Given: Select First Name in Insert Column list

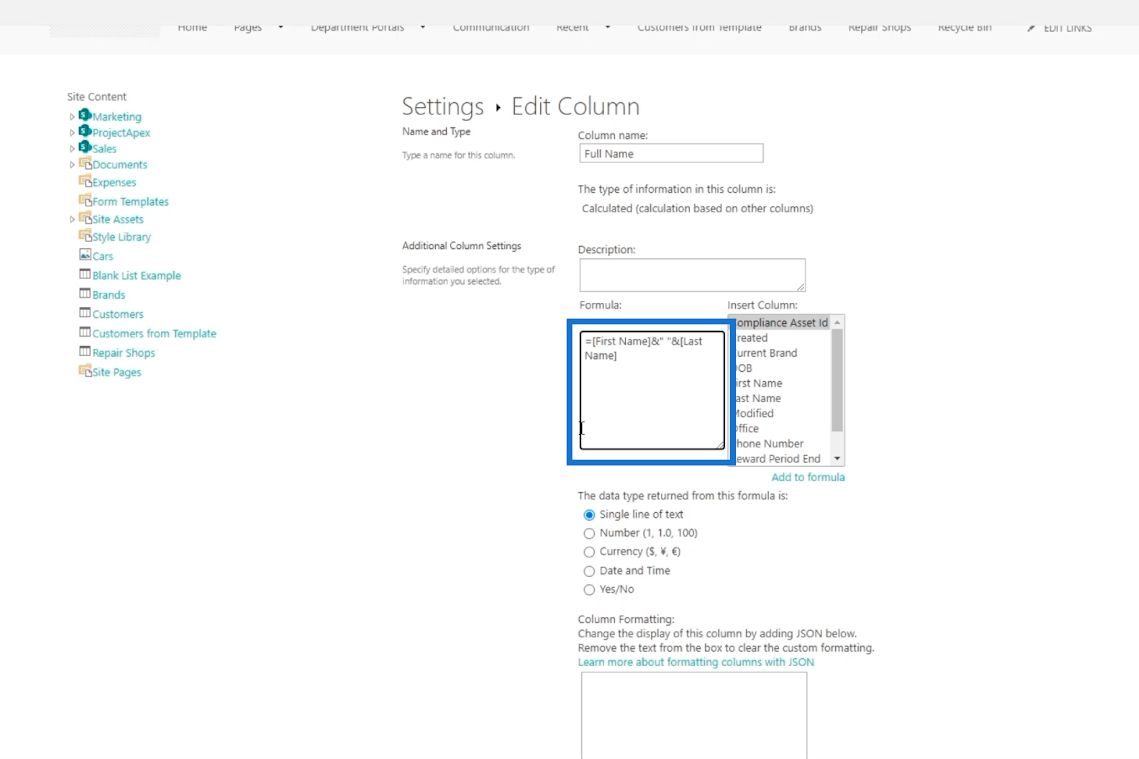Looking at the screenshot, I should click(x=782, y=383).
